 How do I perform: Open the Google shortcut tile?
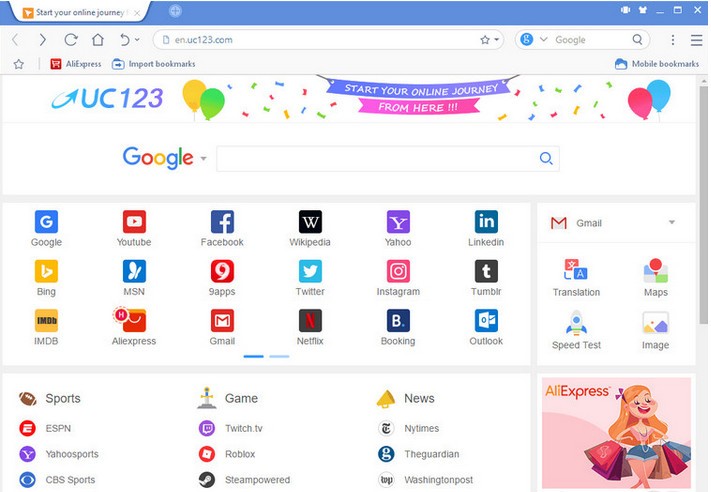[46, 229]
